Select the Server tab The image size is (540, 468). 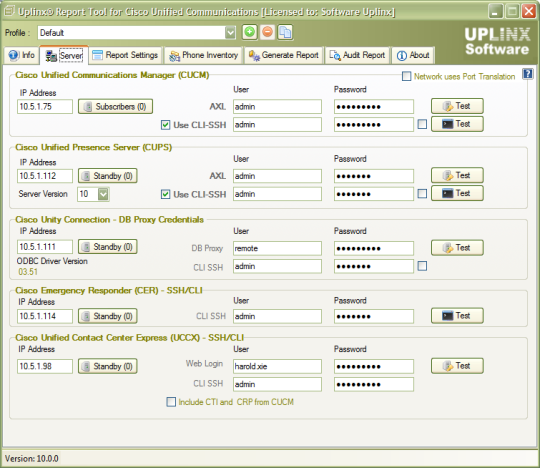coord(64,55)
